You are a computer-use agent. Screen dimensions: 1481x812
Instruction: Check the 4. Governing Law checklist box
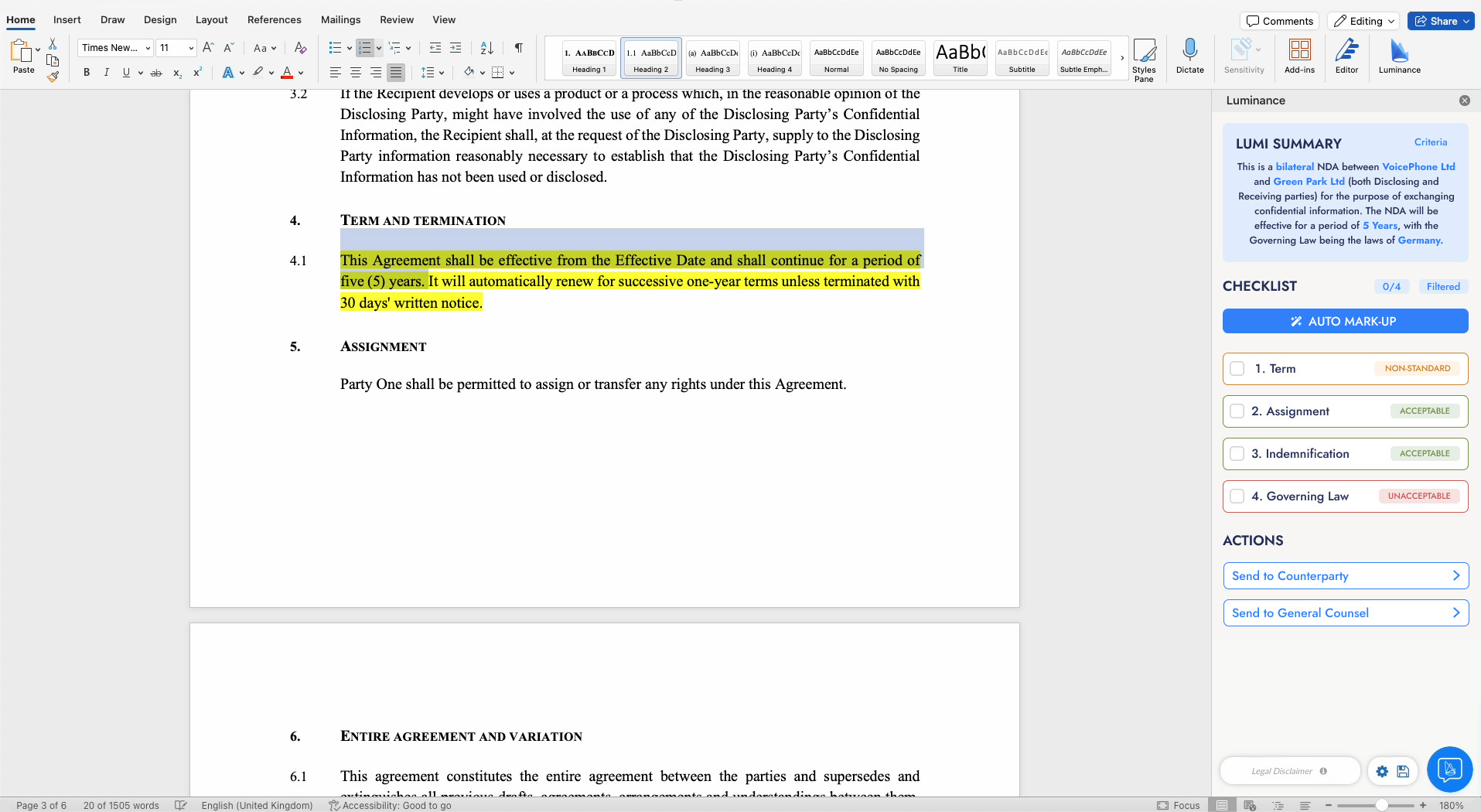pyautogui.click(x=1237, y=496)
